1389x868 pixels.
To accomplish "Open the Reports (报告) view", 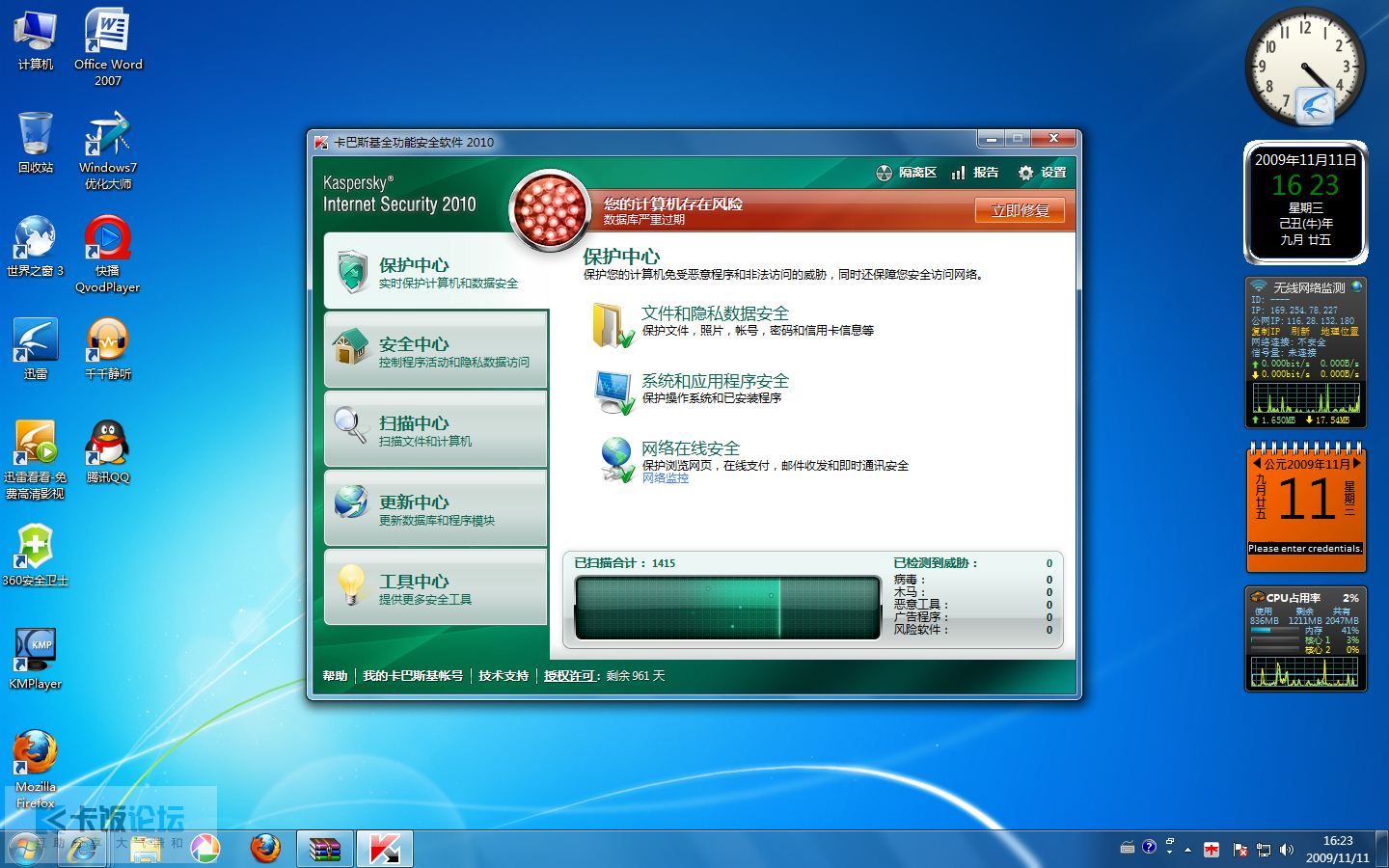I will tap(974, 173).
